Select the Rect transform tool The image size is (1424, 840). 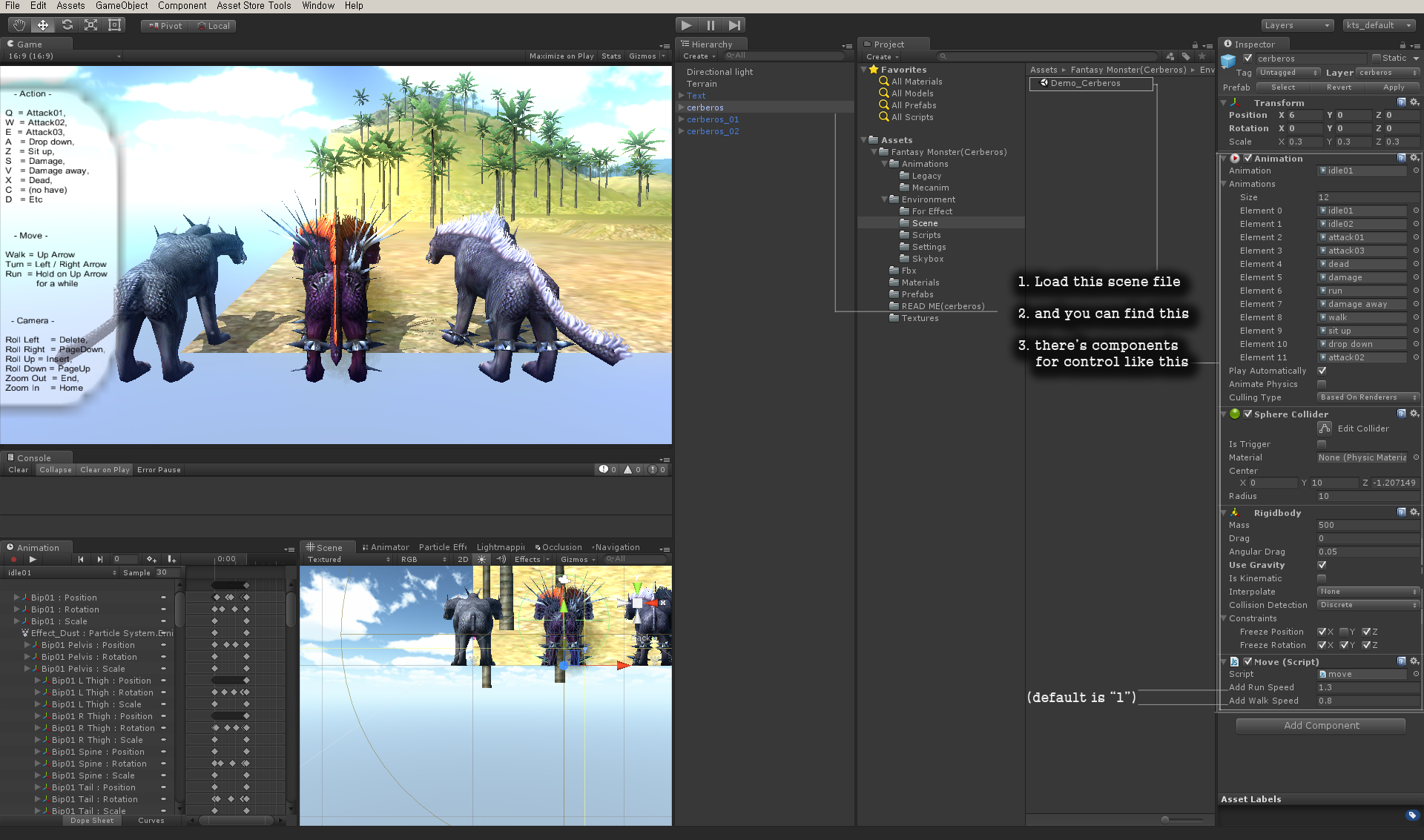click(114, 25)
